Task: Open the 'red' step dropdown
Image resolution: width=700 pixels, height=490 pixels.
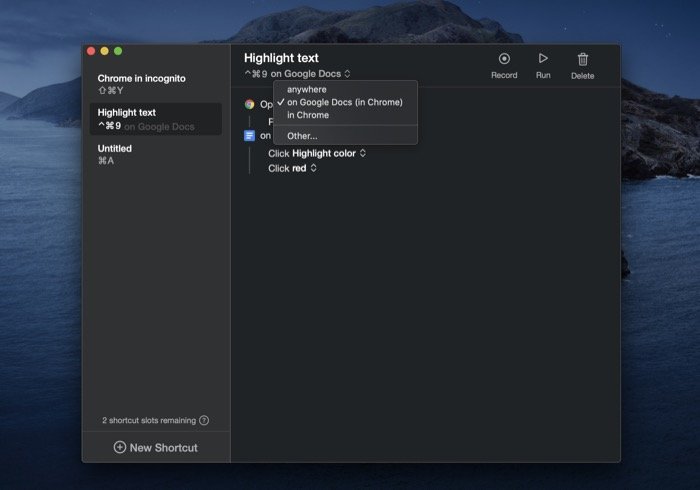Action: (x=313, y=168)
